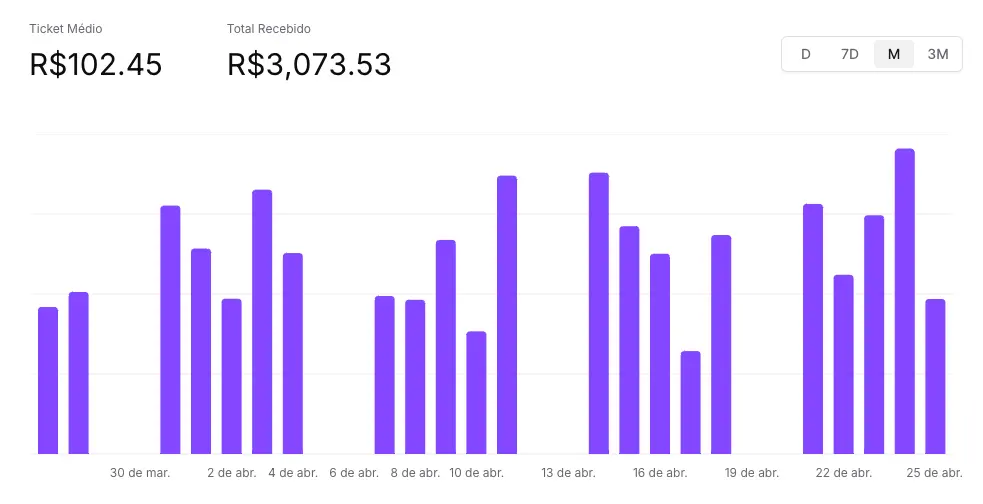Select the M monthly range
The height and width of the screenshot is (504, 983).
coord(893,54)
